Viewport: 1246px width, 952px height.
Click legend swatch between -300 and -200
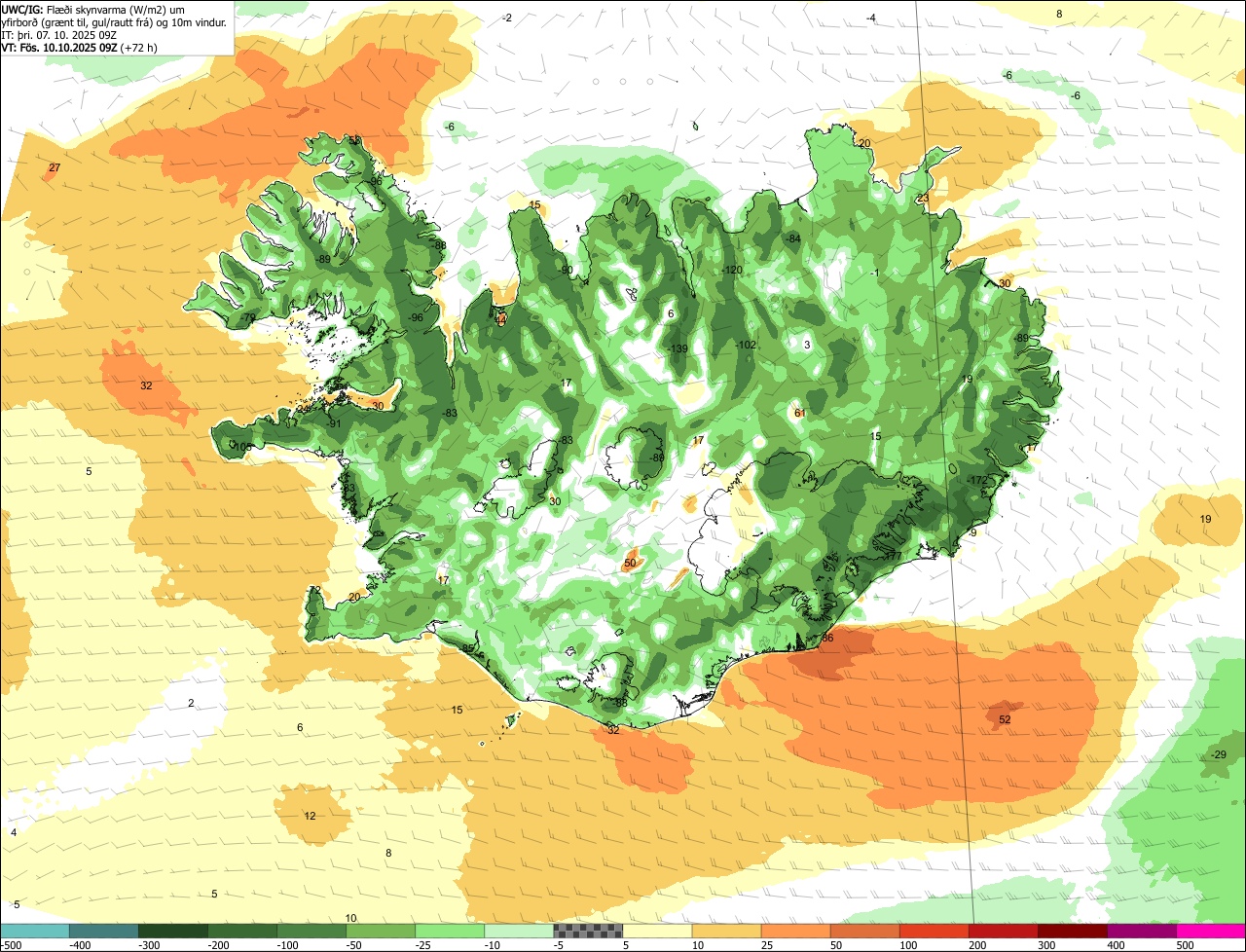173,932
